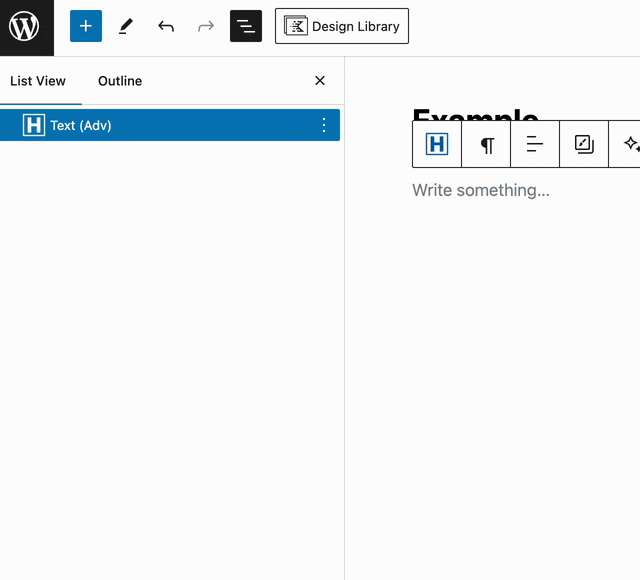Click the overlapping squares pencil toolbar icon
The height and width of the screenshot is (580, 641).
tap(584, 145)
